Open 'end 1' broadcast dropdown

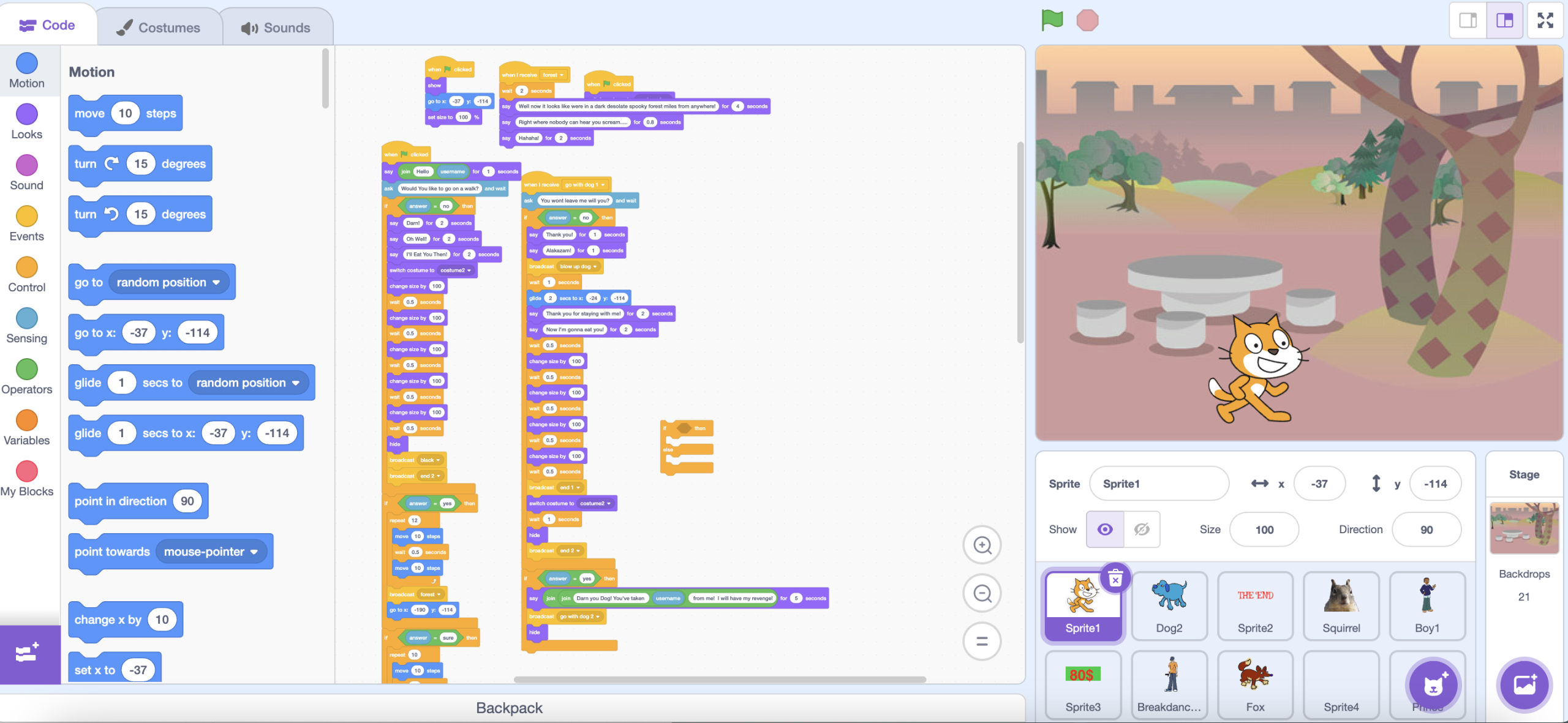570,487
